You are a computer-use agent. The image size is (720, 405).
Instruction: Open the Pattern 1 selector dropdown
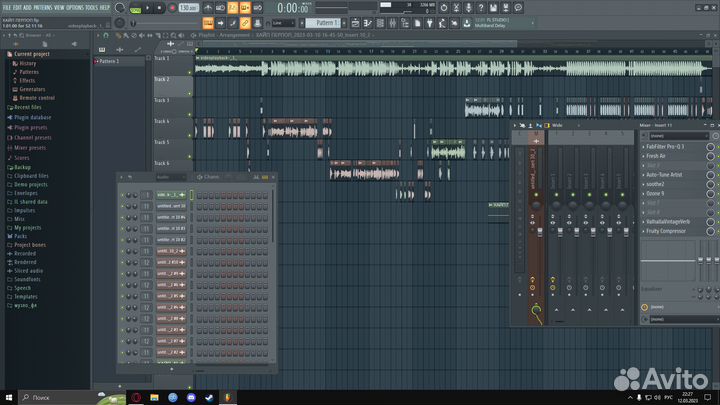tap(323, 21)
